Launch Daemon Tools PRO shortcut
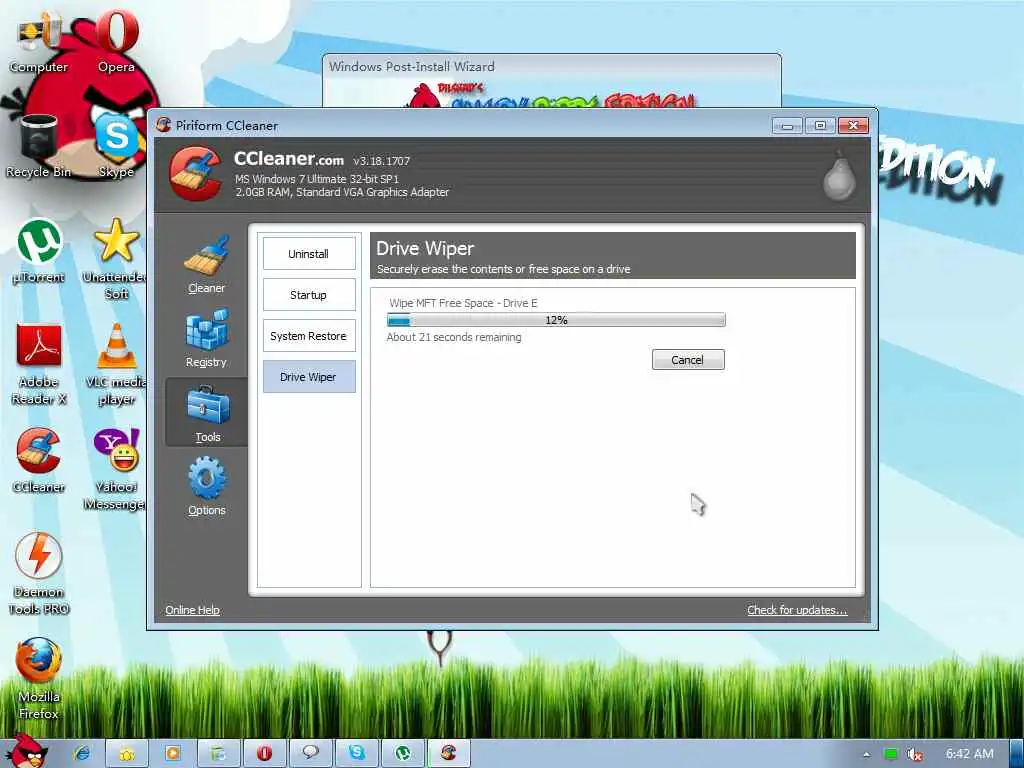This screenshot has height=768, width=1024. click(x=39, y=574)
